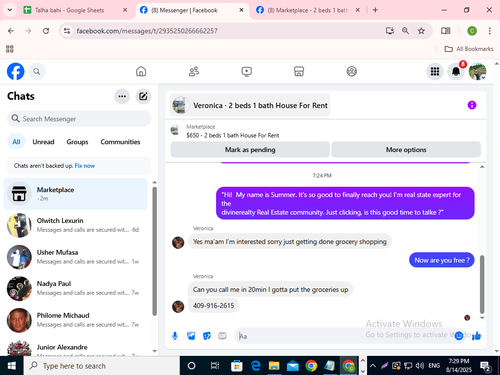The image size is (500, 375).
Task: Open the Marketplace icon in top navigation
Action: (299, 71)
